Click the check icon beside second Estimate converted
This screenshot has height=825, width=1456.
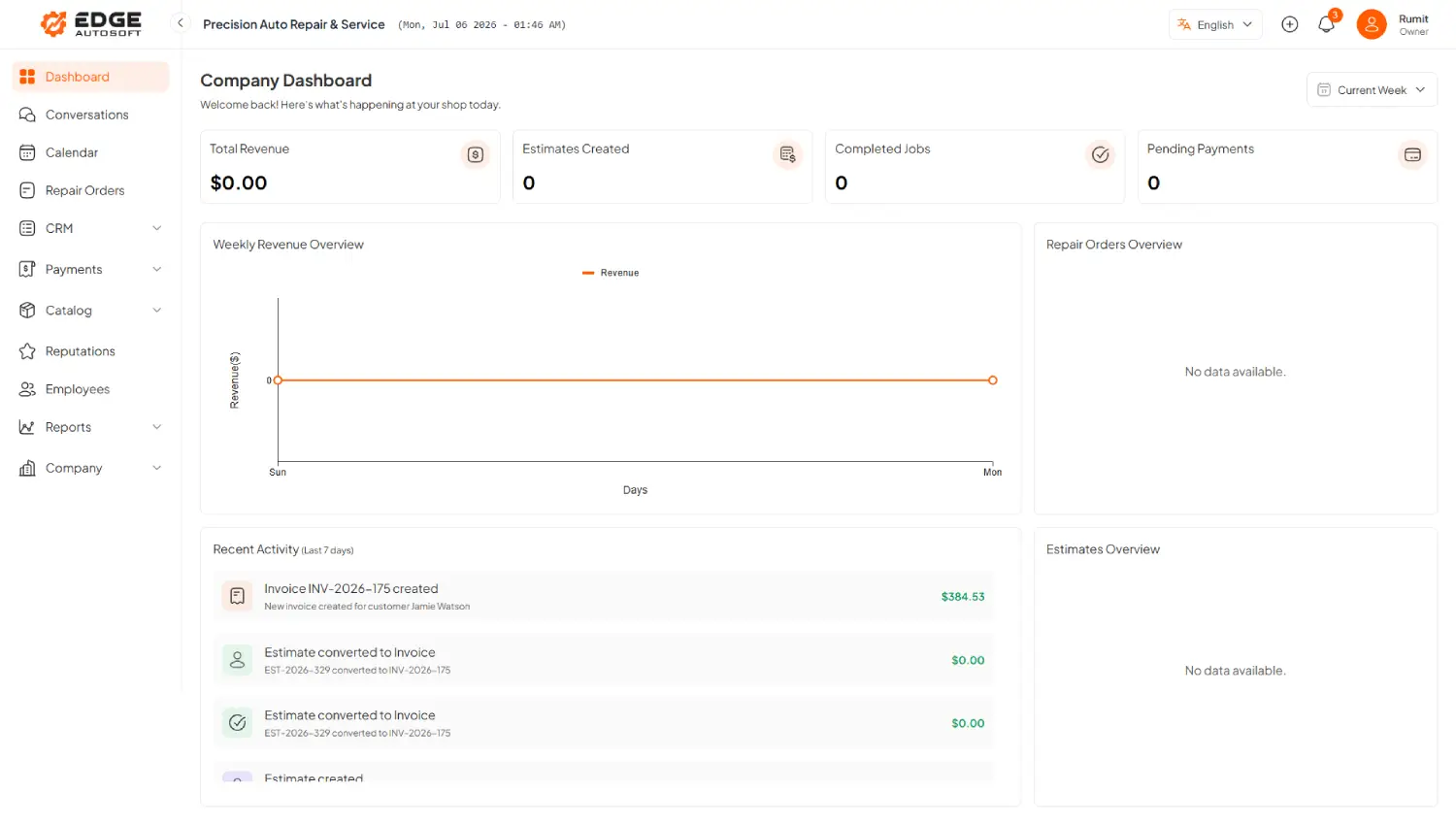point(237,723)
